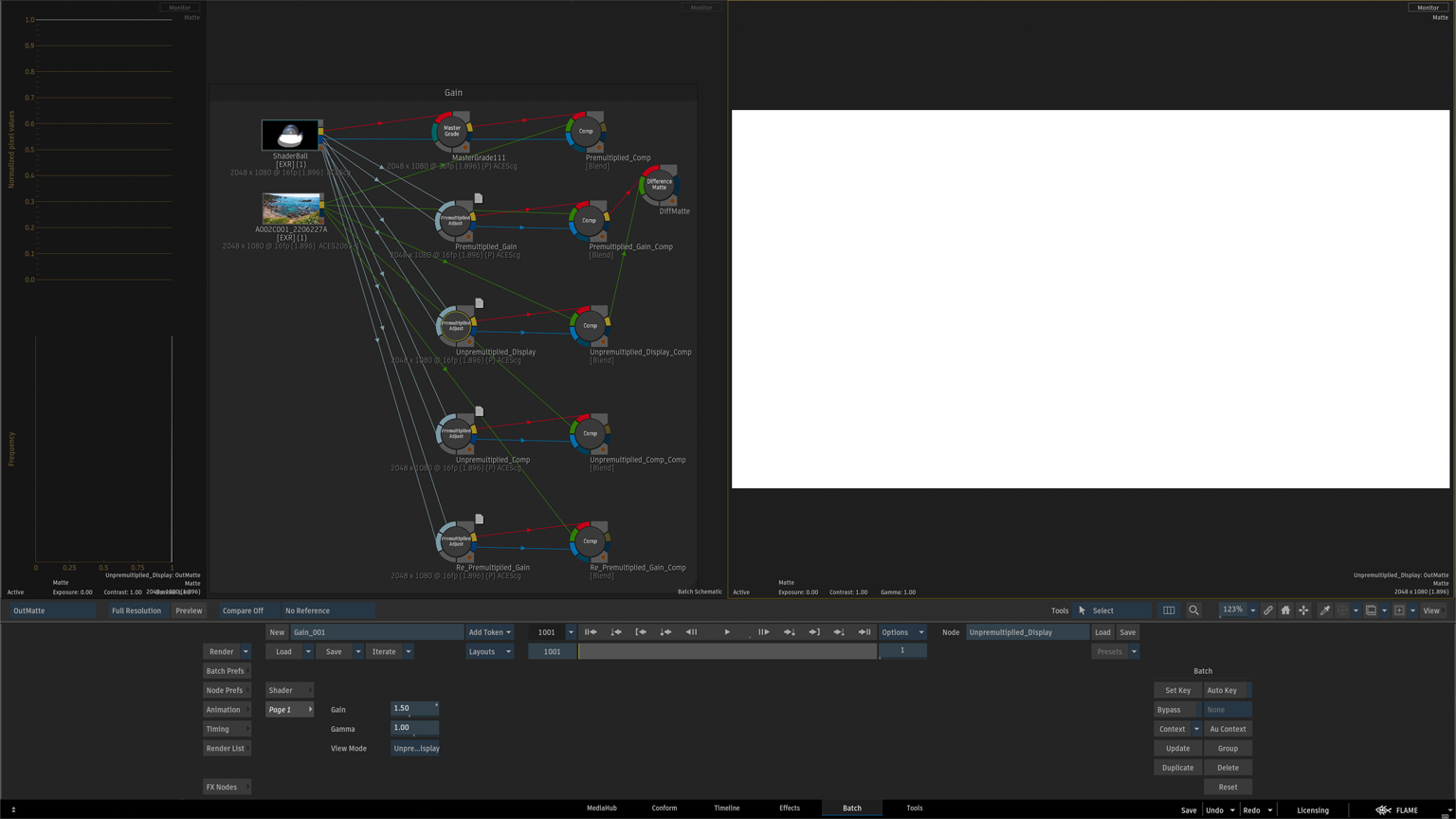Viewport: 1456px width, 819px height.
Task: Switch to the Tools tab
Action: tap(915, 809)
